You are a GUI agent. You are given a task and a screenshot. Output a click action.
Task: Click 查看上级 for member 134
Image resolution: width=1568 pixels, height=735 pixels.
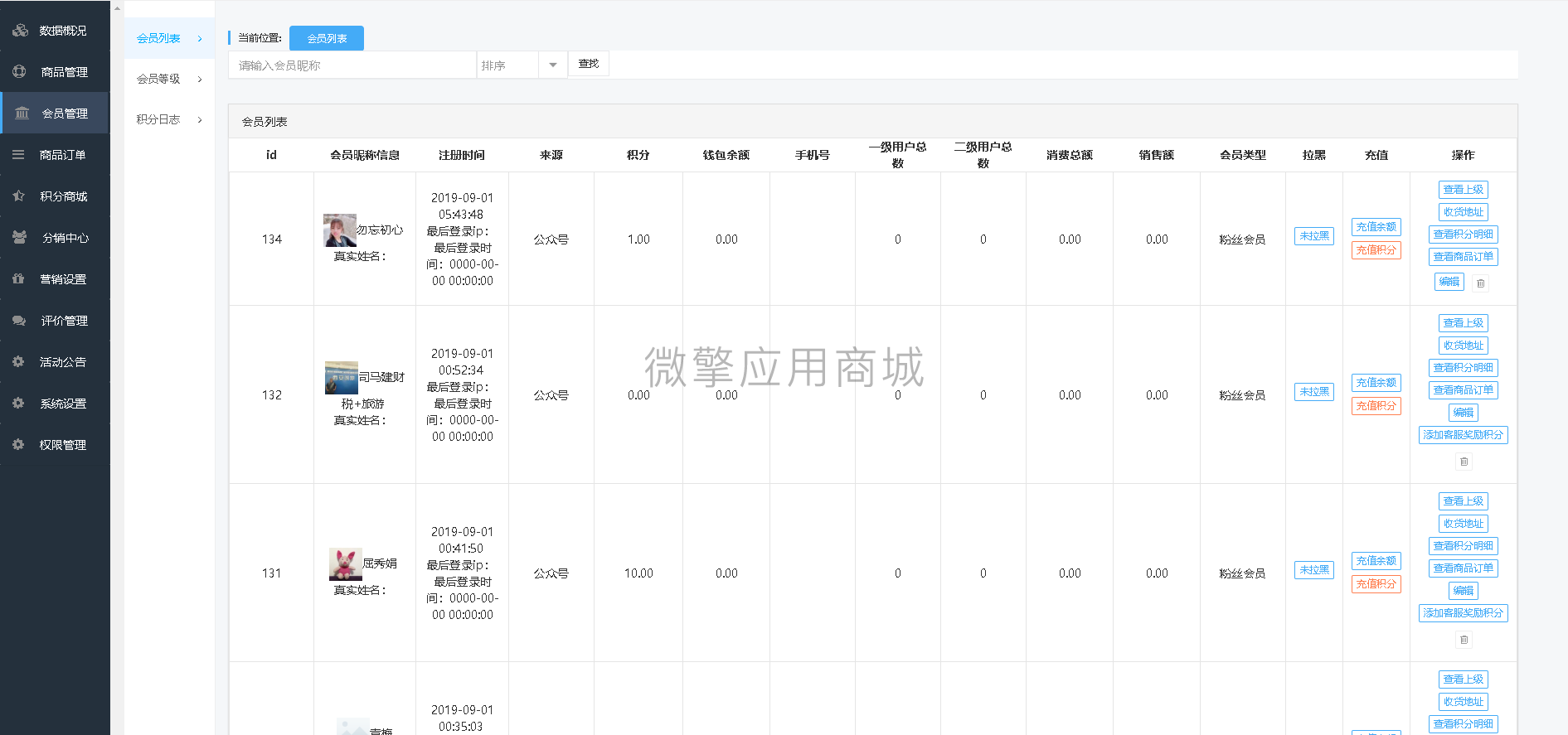[x=1464, y=190]
